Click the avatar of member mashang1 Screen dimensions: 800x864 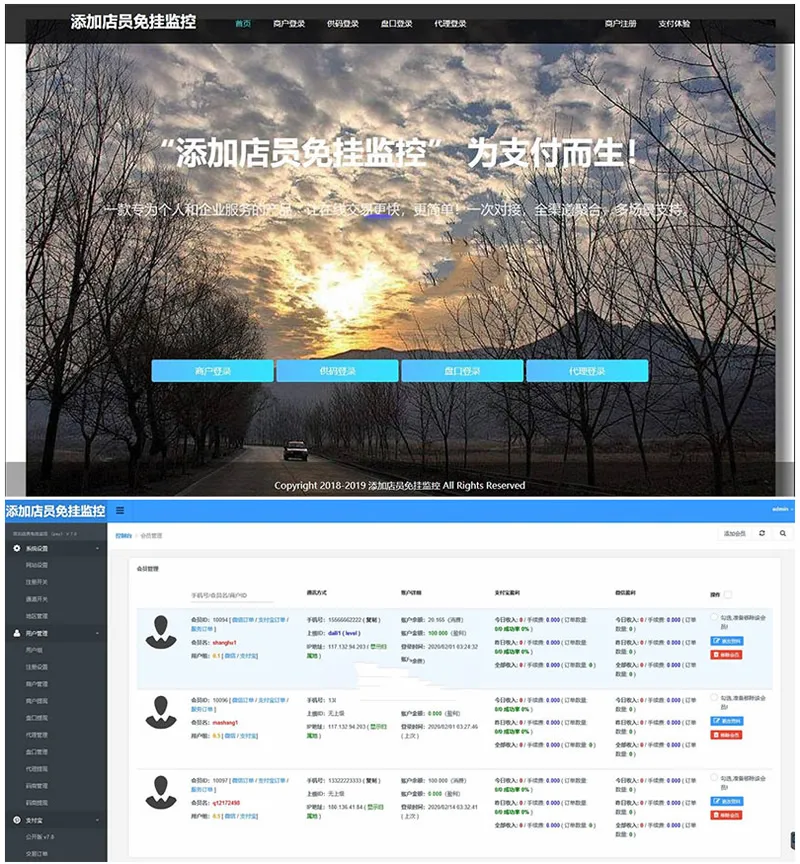tap(161, 712)
